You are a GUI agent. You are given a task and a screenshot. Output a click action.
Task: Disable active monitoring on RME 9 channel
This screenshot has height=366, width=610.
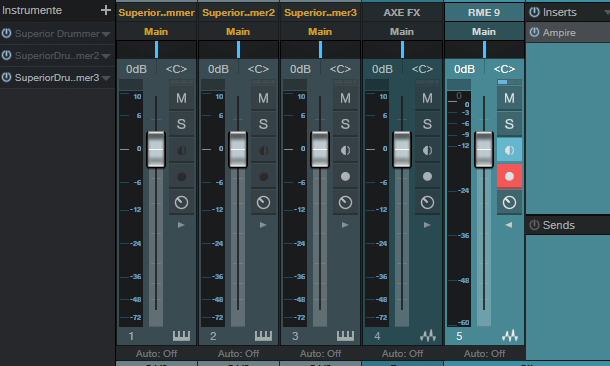point(509,150)
